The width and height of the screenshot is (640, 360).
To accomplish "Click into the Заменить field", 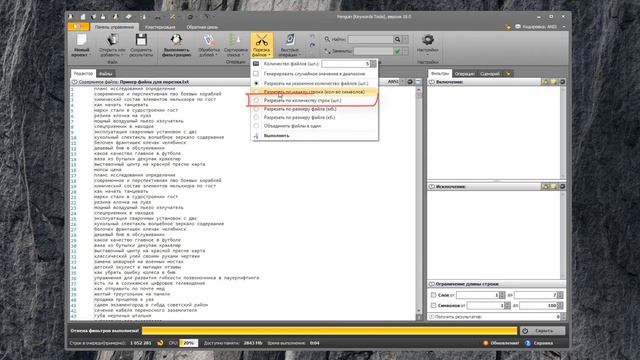I will point(373,51).
